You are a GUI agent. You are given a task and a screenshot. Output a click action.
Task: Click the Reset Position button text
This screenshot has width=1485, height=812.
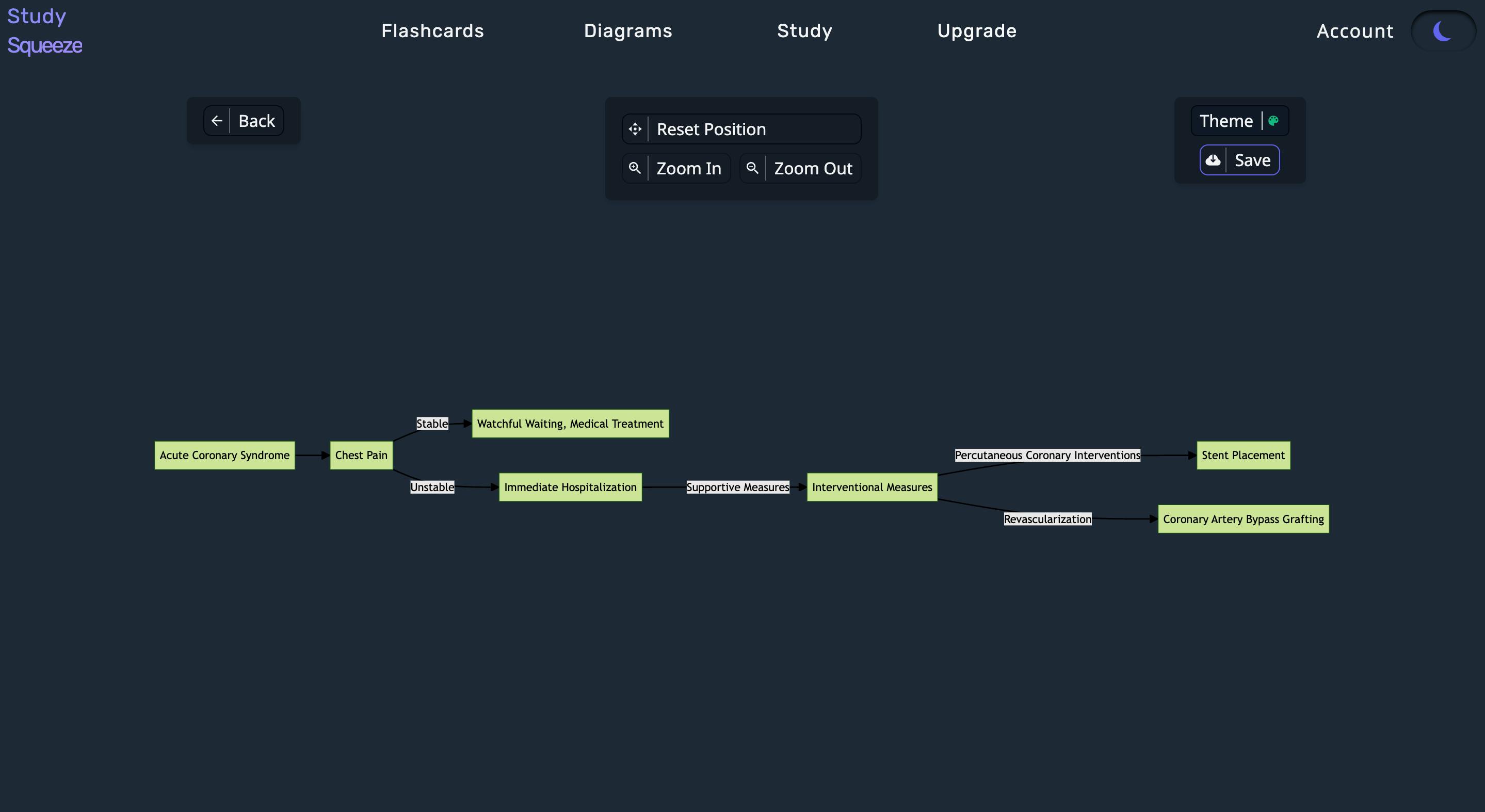pyautogui.click(x=712, y=129)
